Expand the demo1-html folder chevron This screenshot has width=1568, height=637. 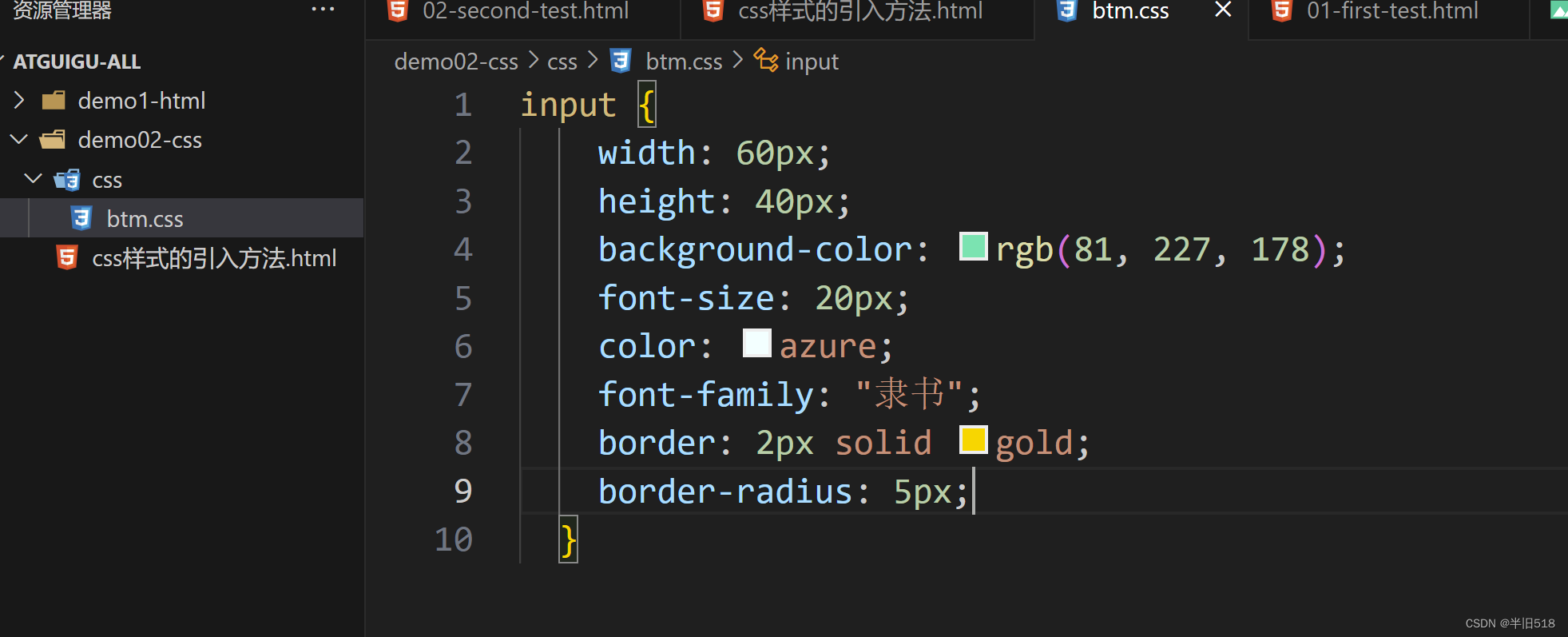(20, 100)
